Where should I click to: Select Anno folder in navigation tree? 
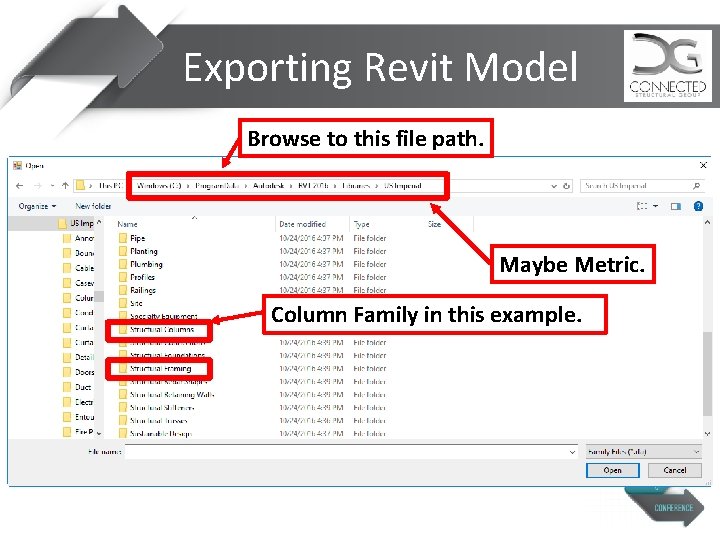coord(84,238)
